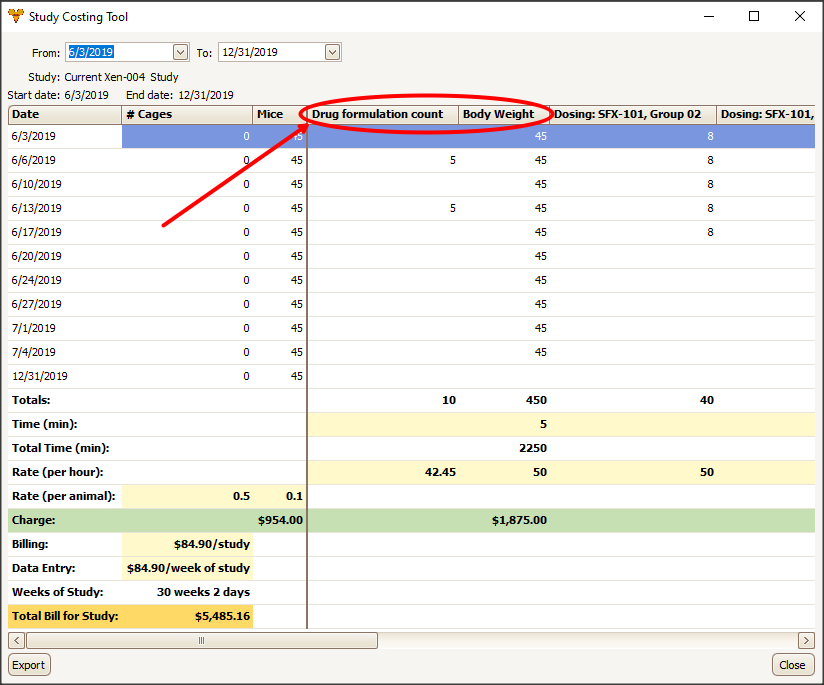
Task: Click the $1,875.00 charge cell
Action: point(519,520)
